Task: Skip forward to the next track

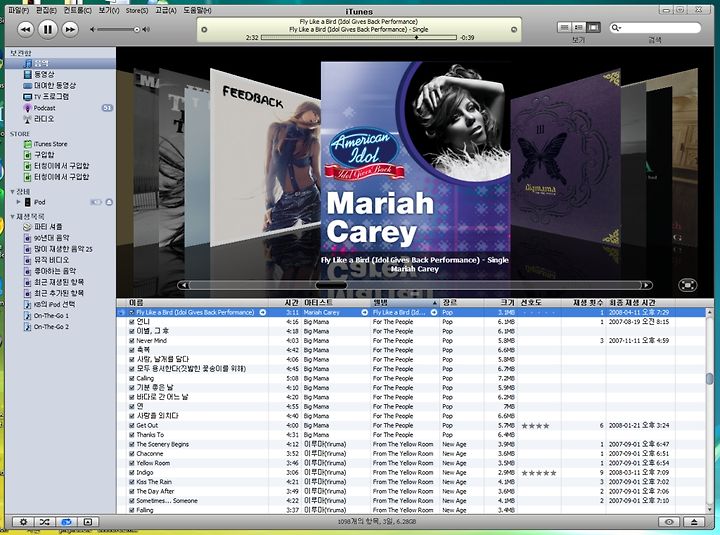Action: coord(69,30)
